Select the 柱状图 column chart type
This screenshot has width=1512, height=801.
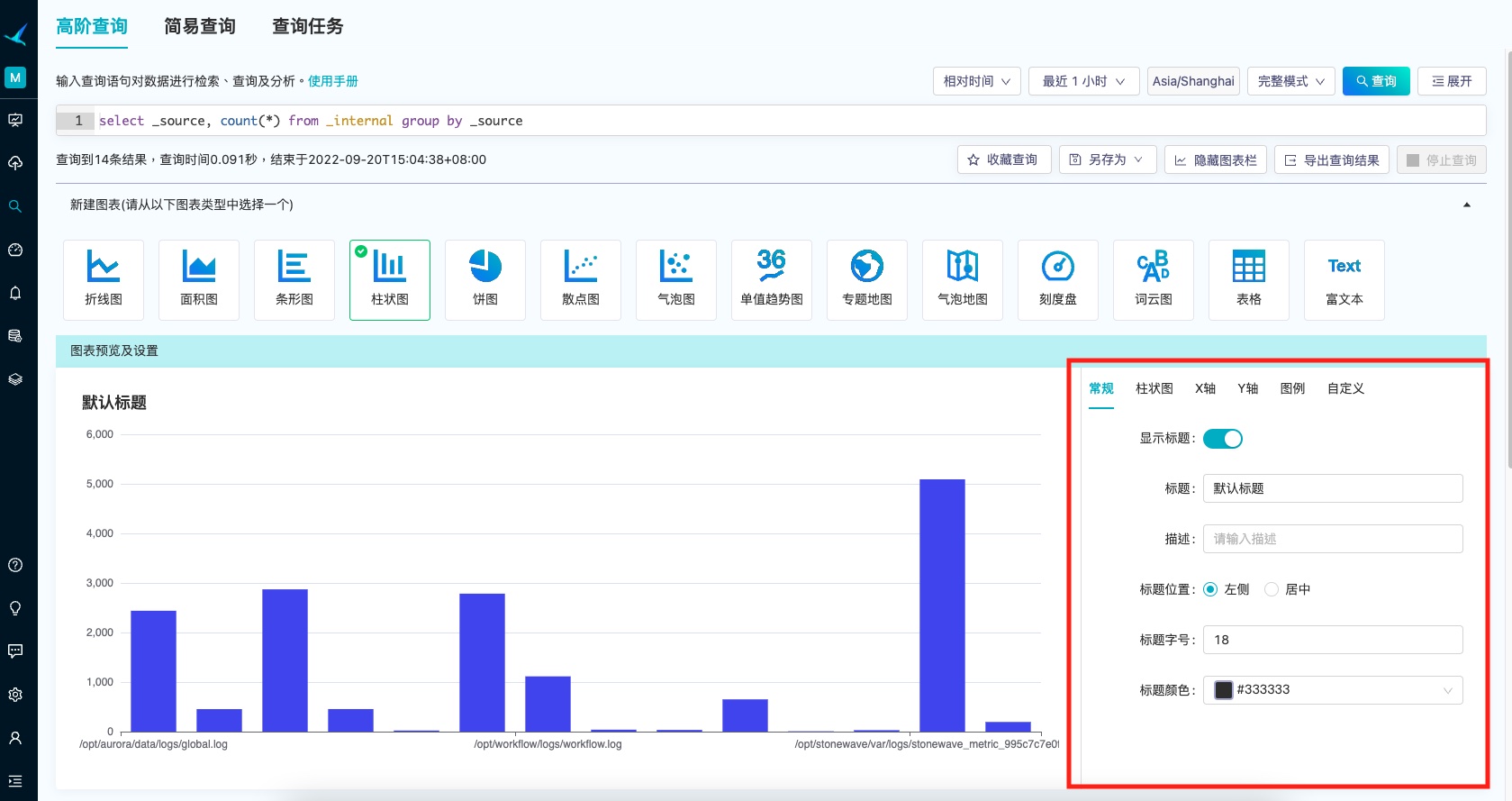click(x=390, y=280)
